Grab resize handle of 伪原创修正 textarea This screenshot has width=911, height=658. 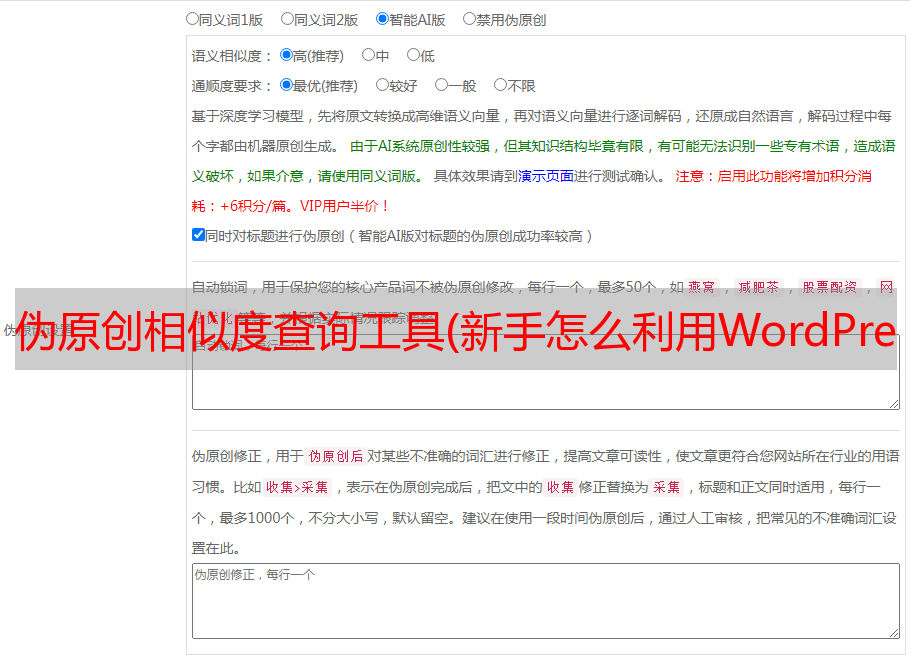pos(894,633)
